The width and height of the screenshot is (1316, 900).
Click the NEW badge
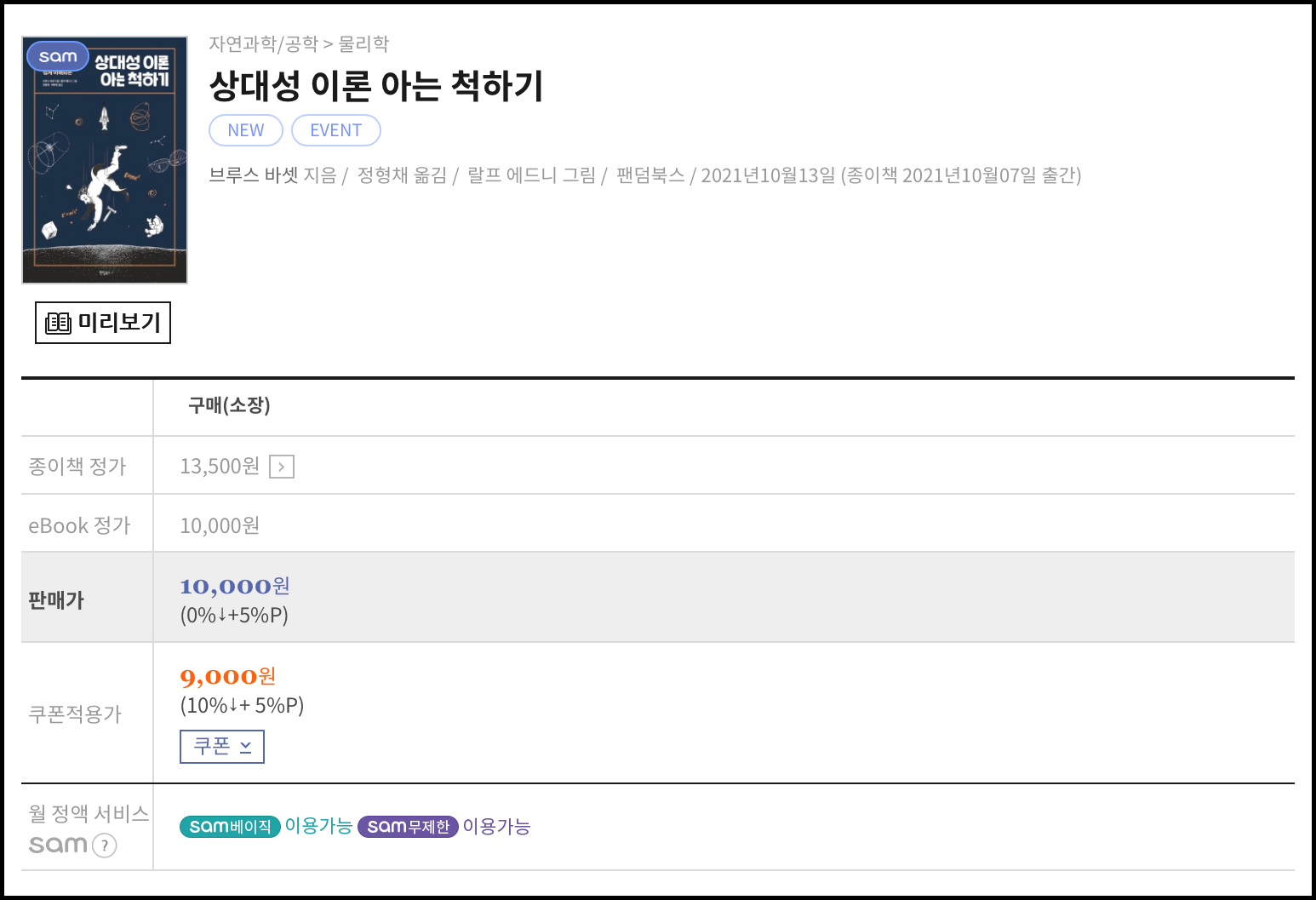[246, 130]
